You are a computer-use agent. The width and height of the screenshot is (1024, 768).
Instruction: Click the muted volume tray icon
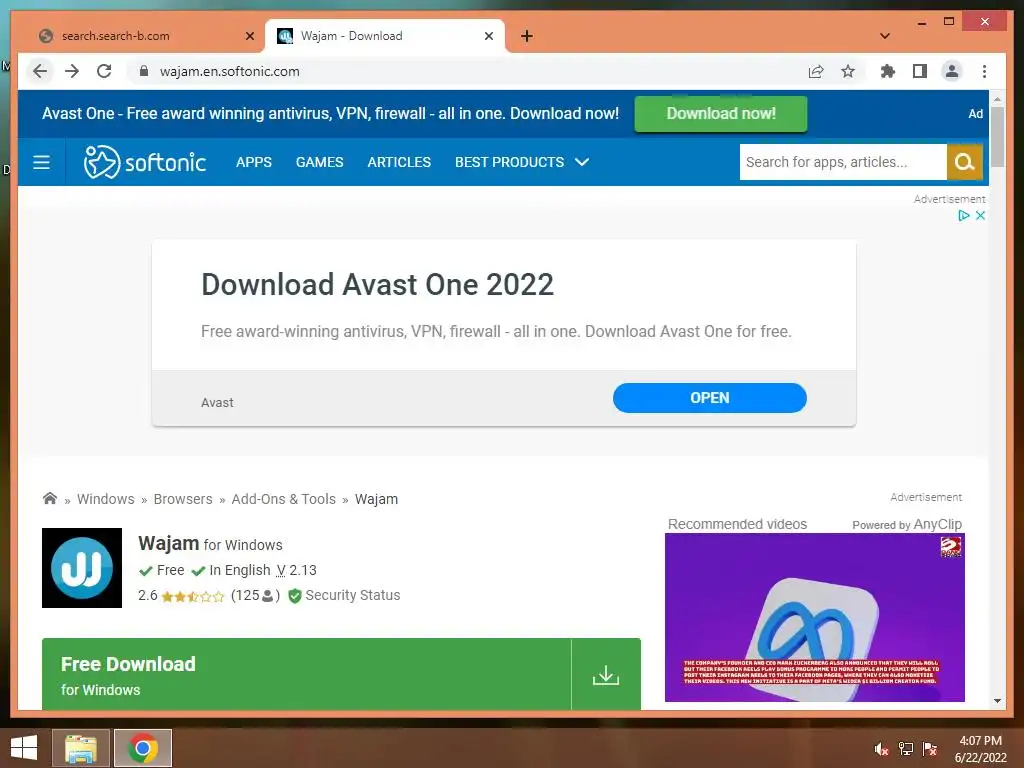click(881, 749)
